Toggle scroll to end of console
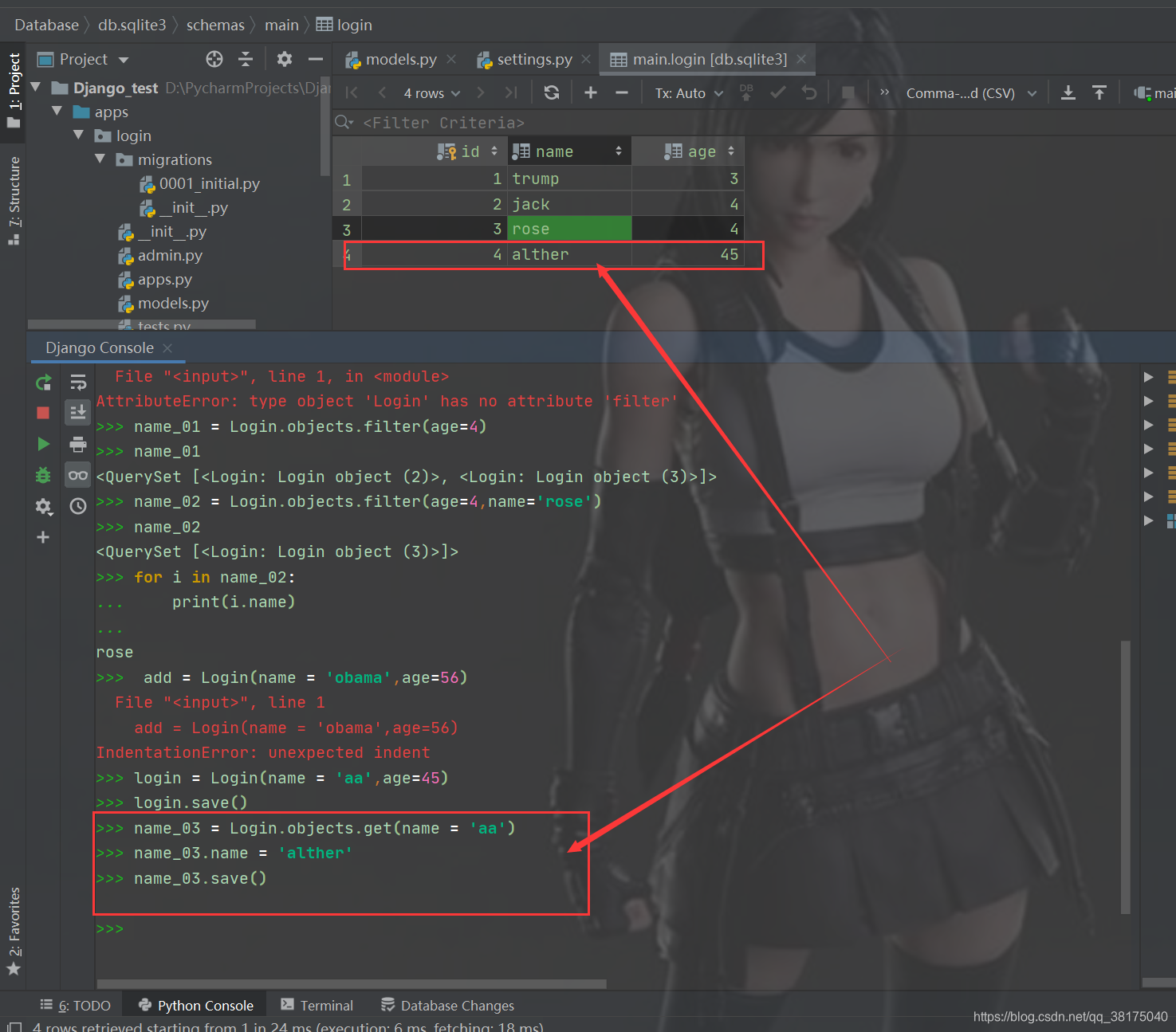Viewport: 1176px width, 1032px height. (x=78, y=412)
